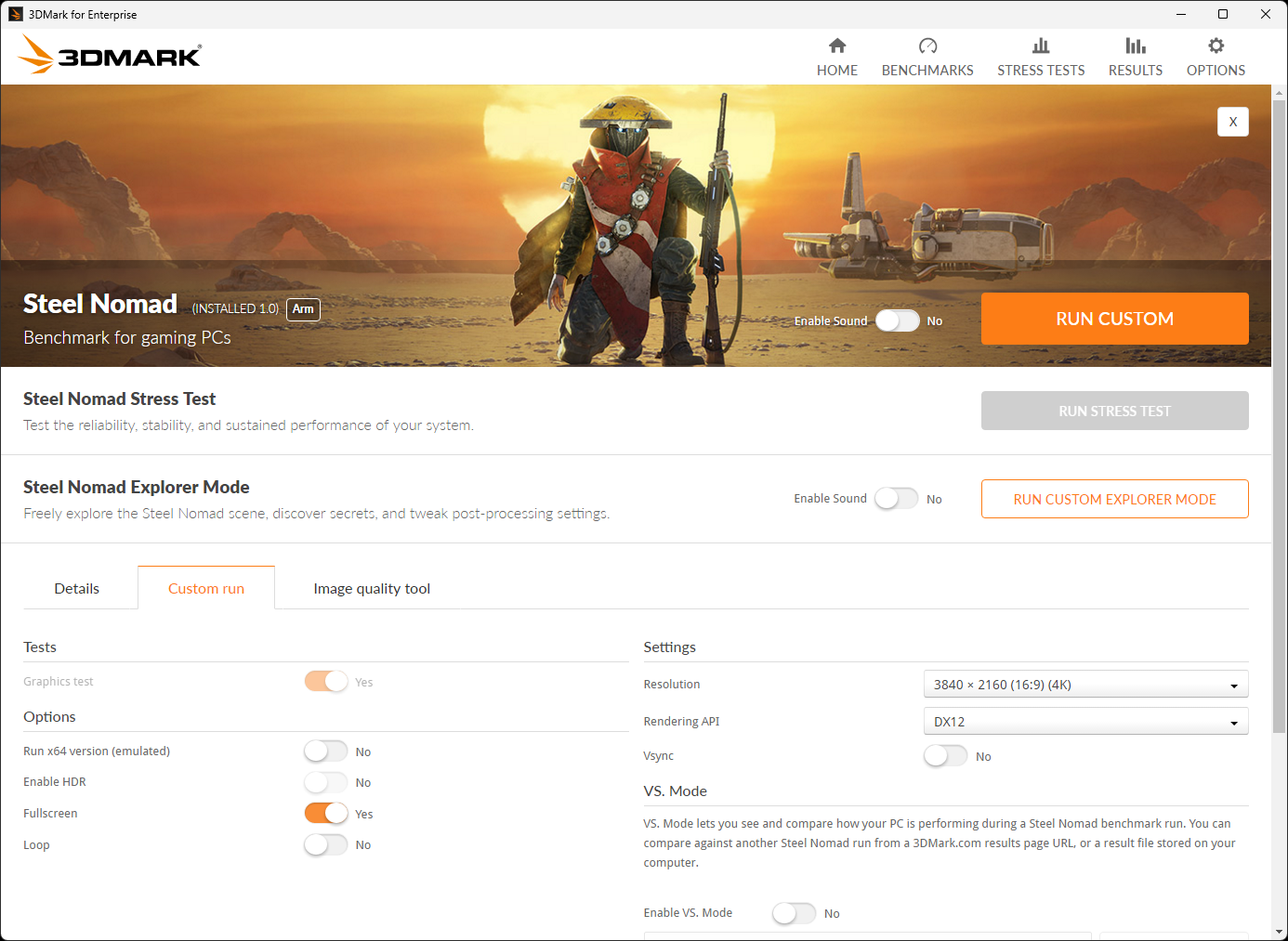This screenshot has width=1288, height=941.
Task: Click the Steel Nomad Explorer Mode heading
Action: click(137, 487)
